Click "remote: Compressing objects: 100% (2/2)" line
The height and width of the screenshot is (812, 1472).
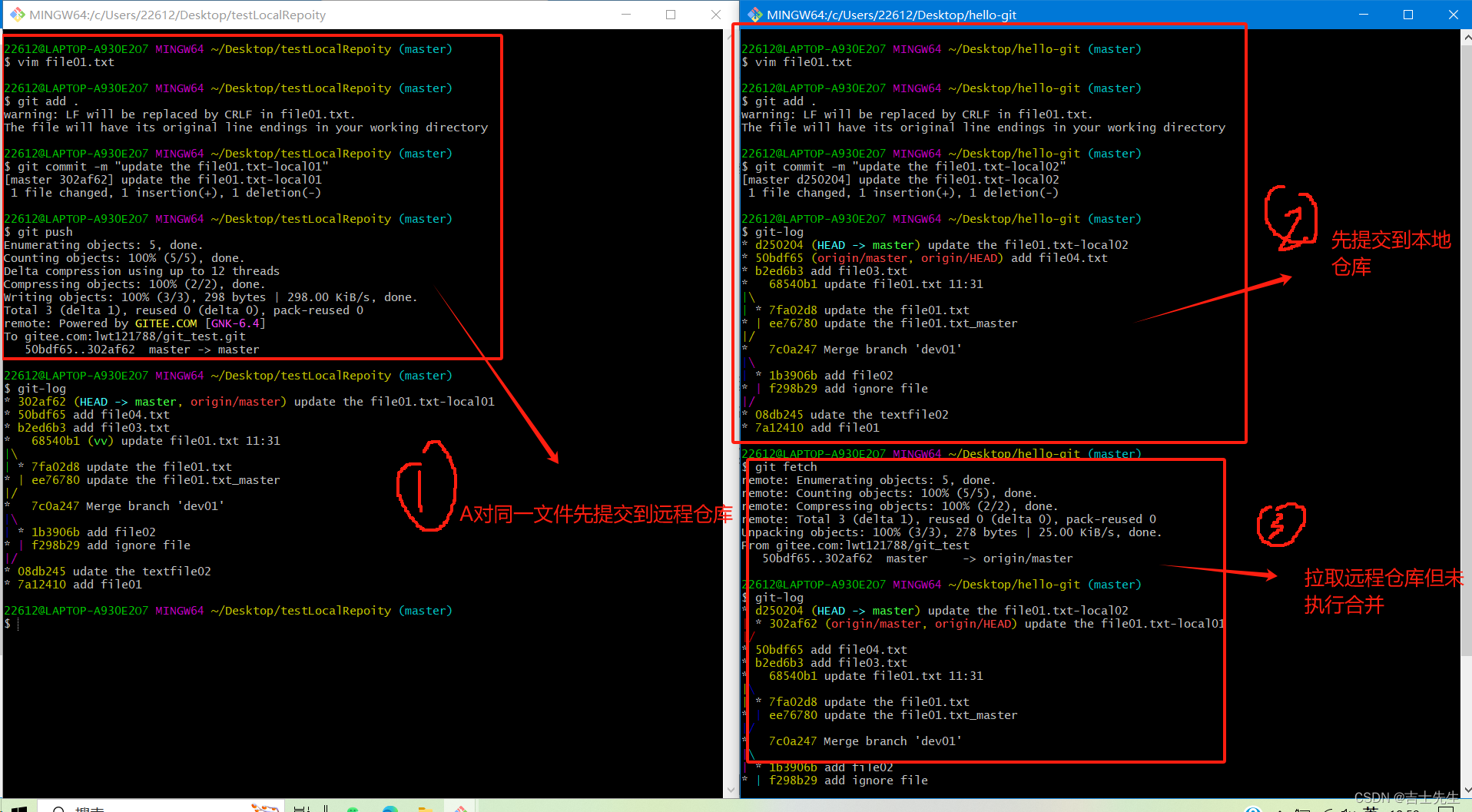coord(900,506)
